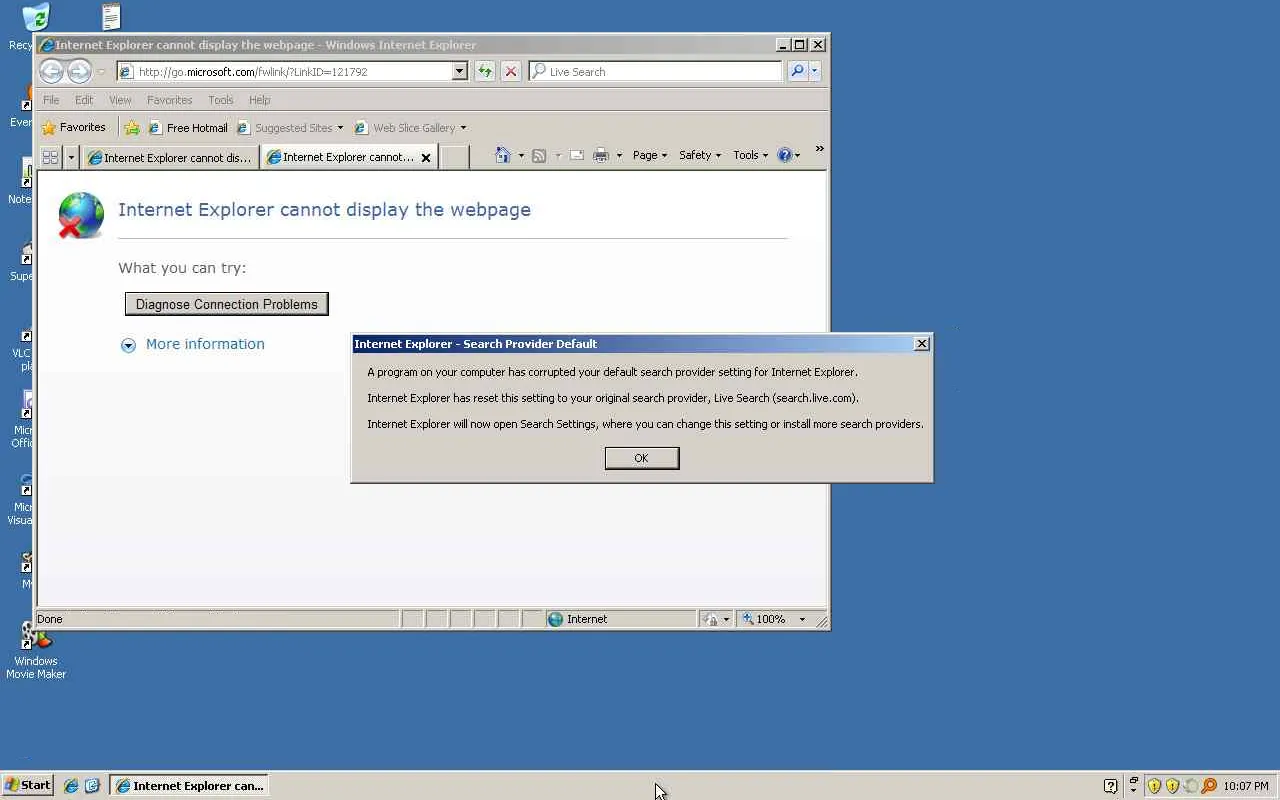Click the Internet Explorer taskbar button

coord(189,786)
